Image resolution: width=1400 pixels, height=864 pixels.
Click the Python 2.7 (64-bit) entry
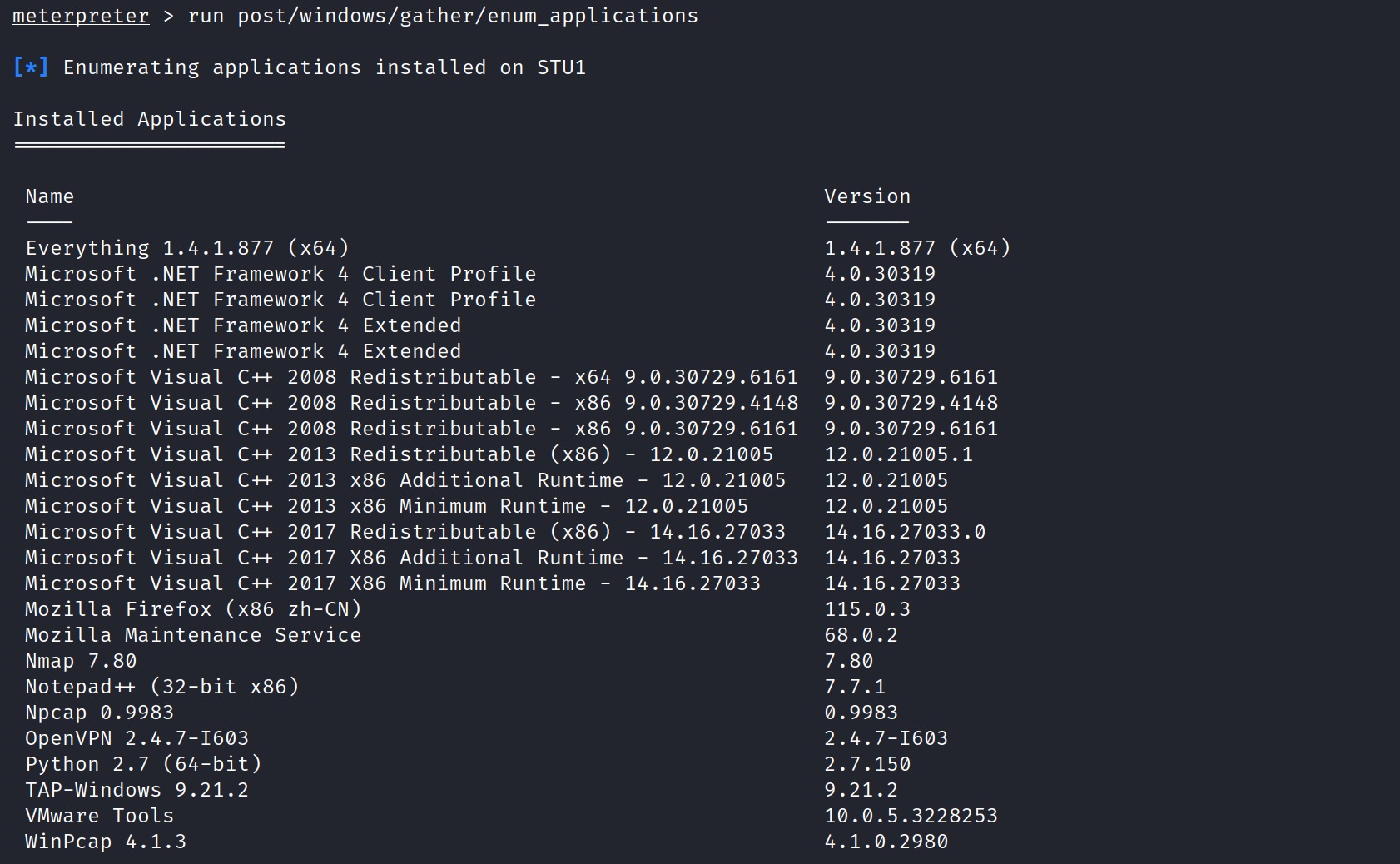tap(143, 764)
